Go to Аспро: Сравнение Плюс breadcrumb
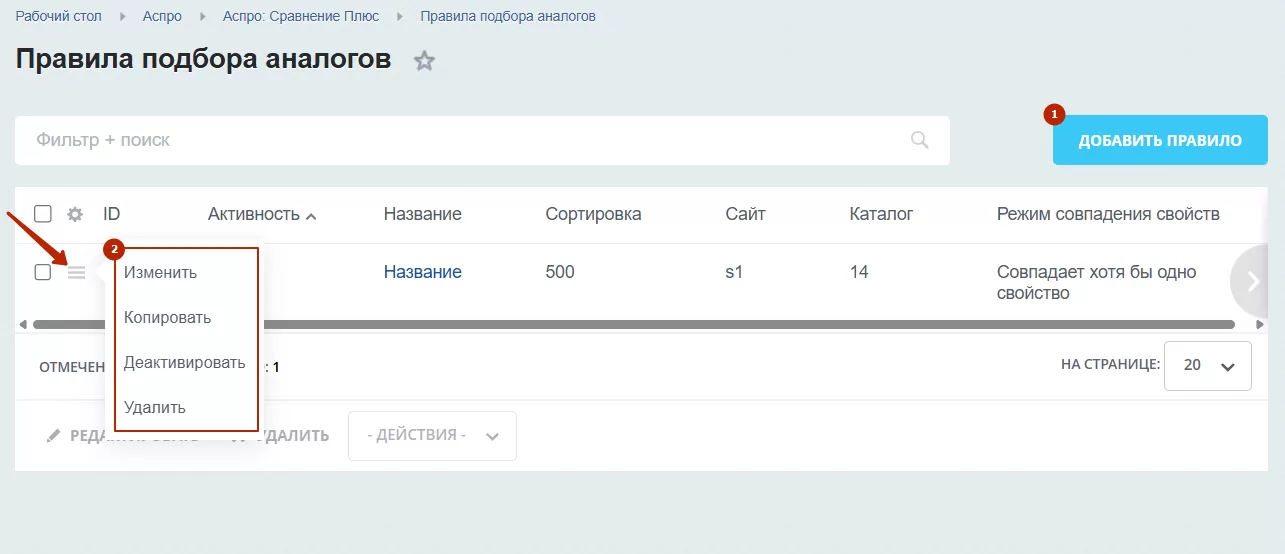 301,17
